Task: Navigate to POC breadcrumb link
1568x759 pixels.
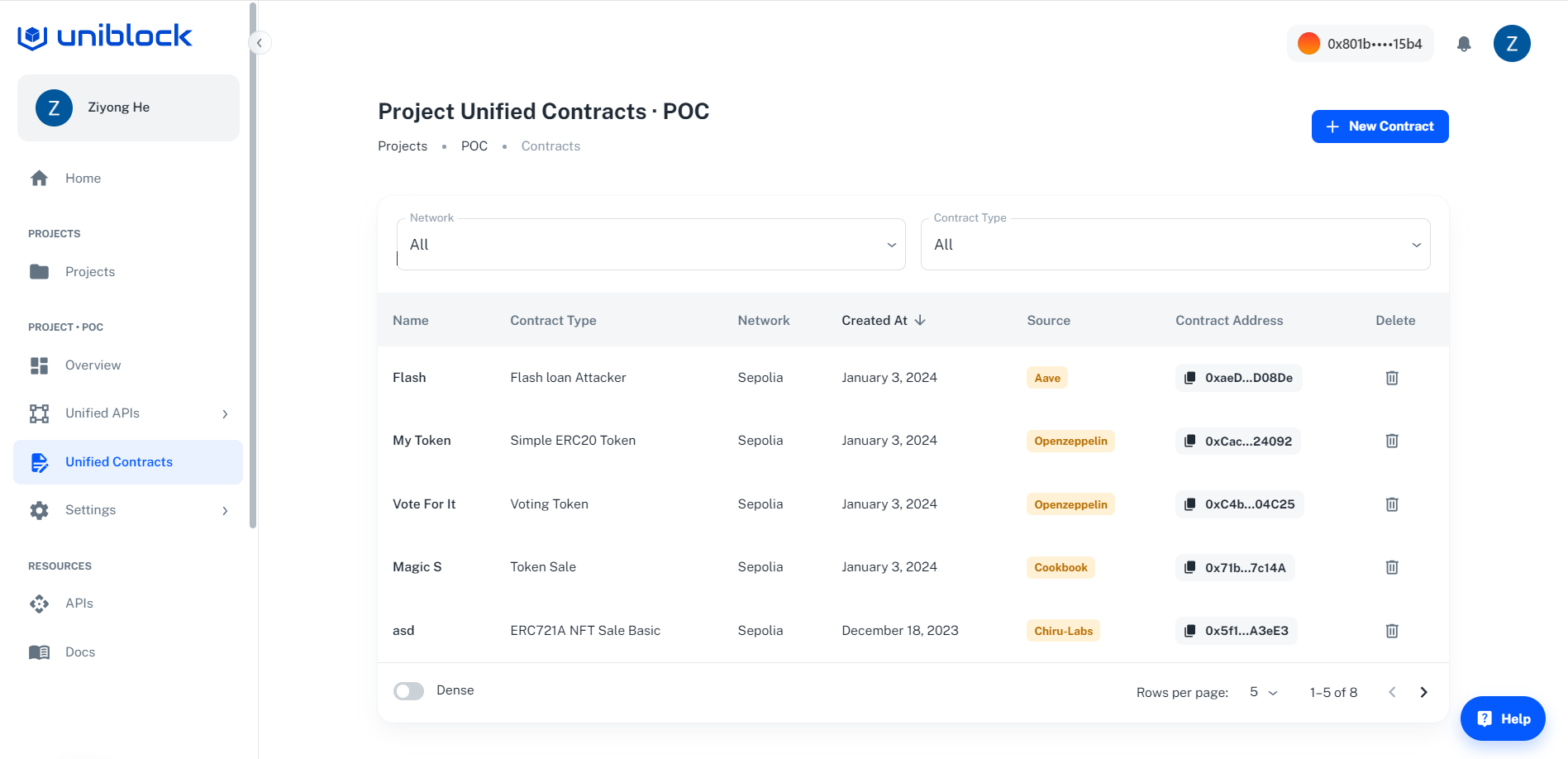Action: click(x=474, y=146)
